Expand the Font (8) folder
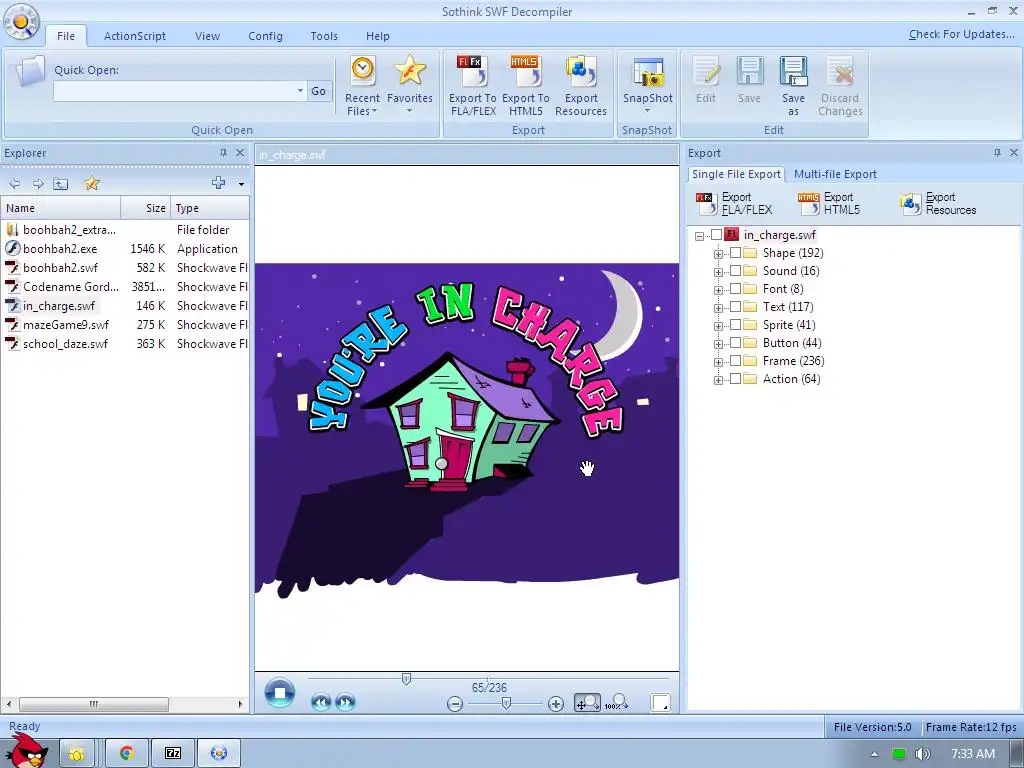 pos(718,290)
